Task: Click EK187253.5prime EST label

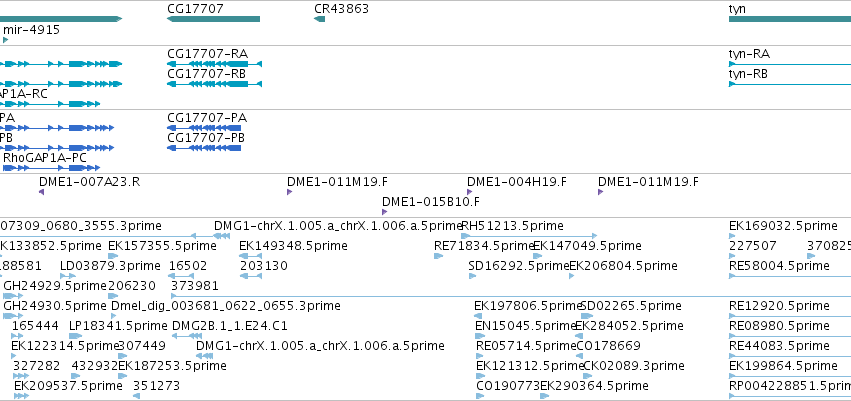Action: [x=172, y=366]
